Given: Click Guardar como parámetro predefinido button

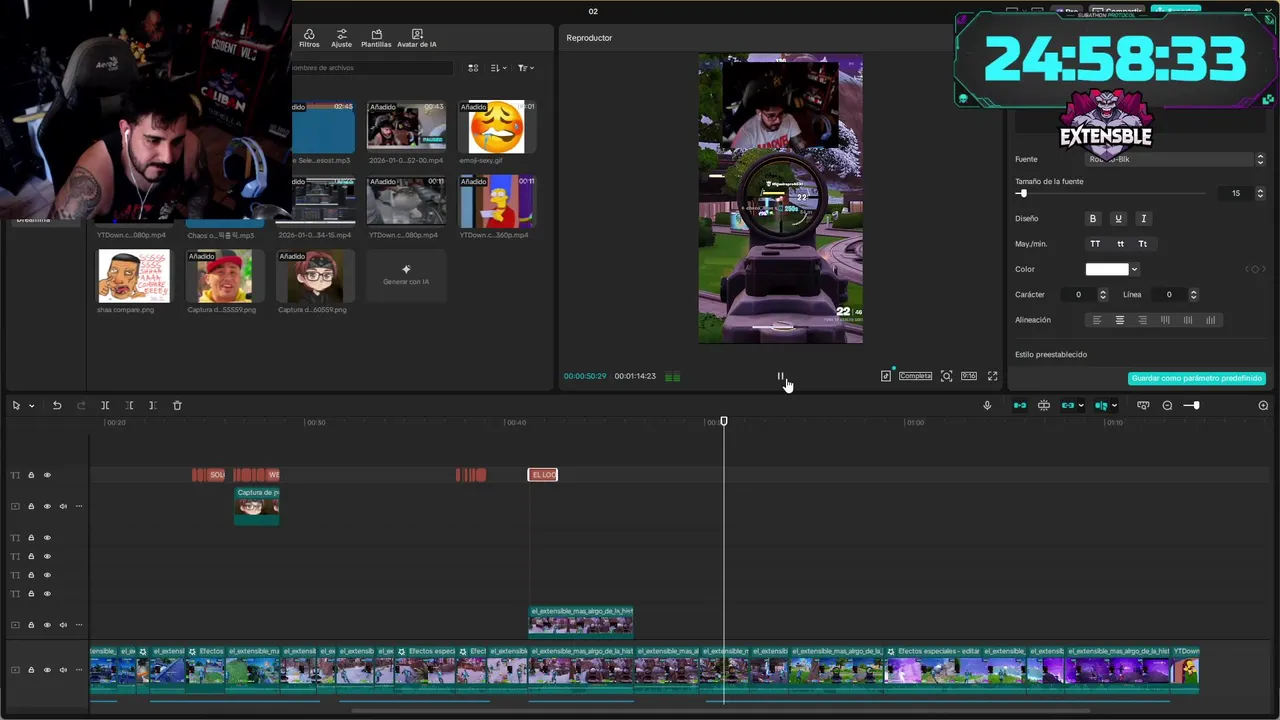Looking at the screenshot, I should [x=1197, y=379].
